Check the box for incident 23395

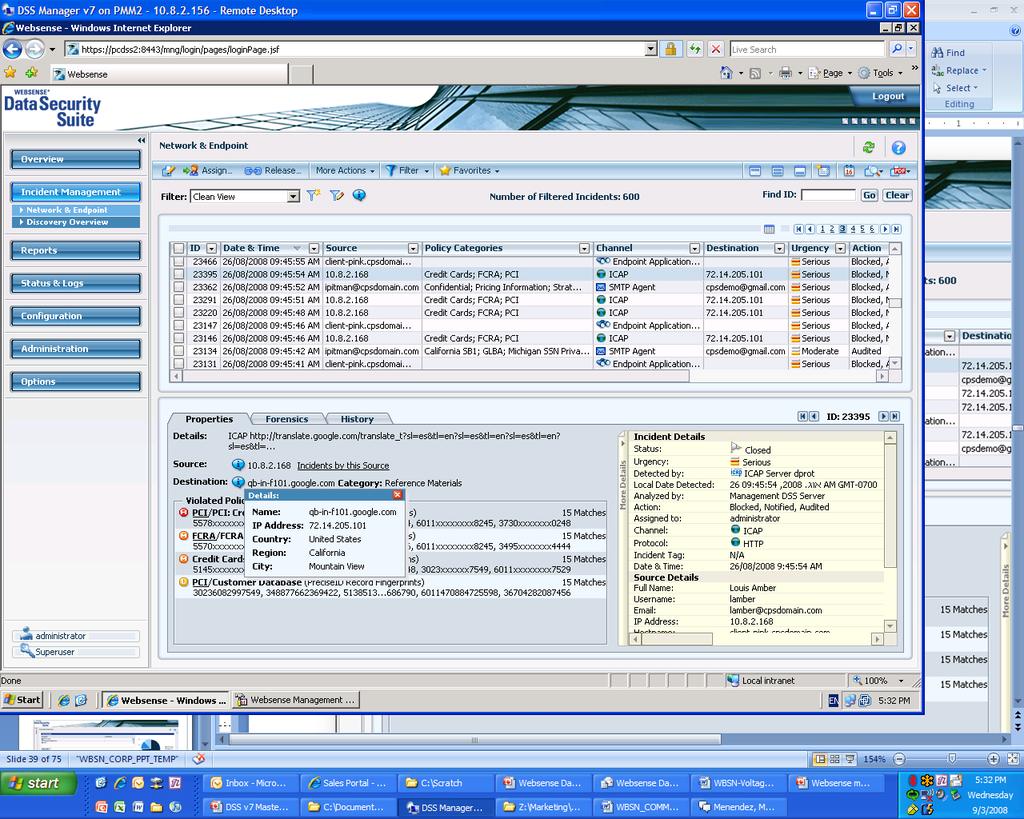pyautogui.click(x=178, y=274)
